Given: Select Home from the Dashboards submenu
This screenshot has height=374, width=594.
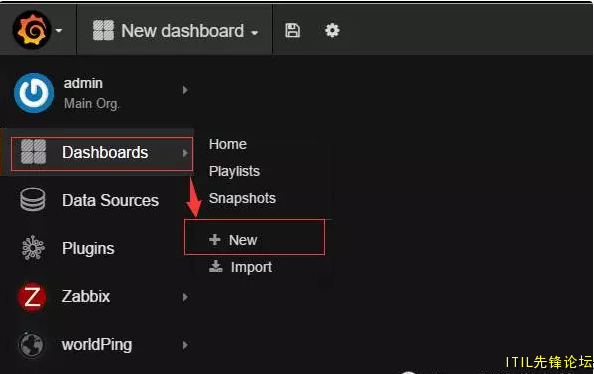Looking at the screenshot, I should pos(228,144).
